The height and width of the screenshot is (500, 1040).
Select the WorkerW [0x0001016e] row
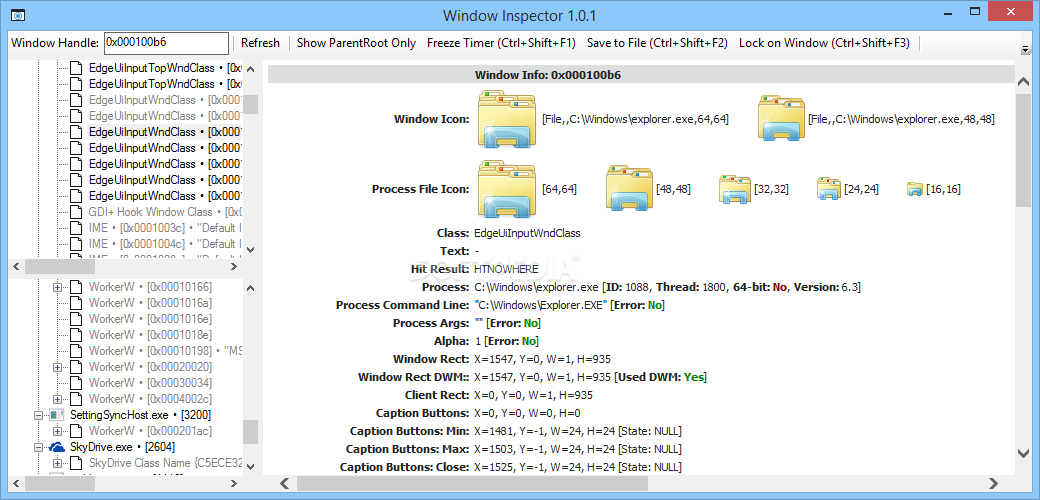pos(150,319)
